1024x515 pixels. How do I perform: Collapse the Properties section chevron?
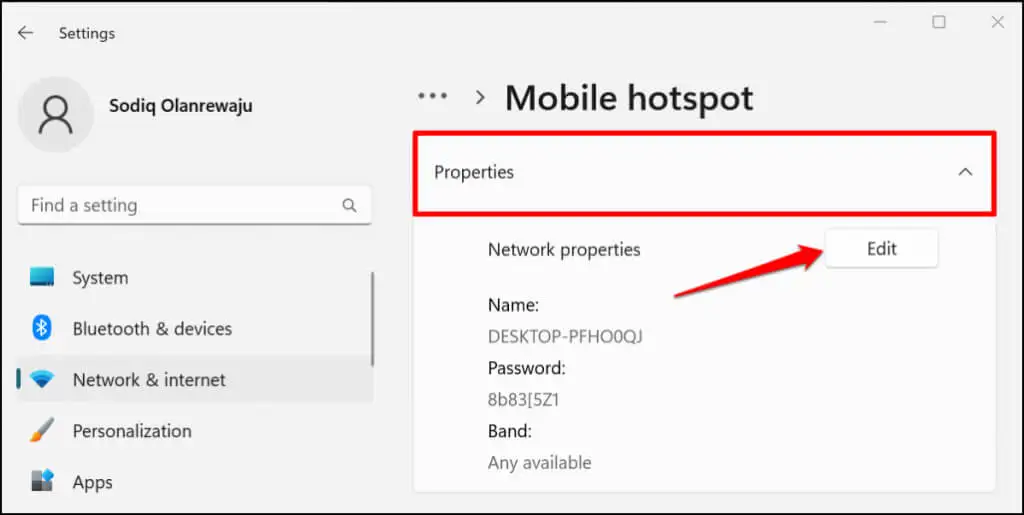pos(965,172)
